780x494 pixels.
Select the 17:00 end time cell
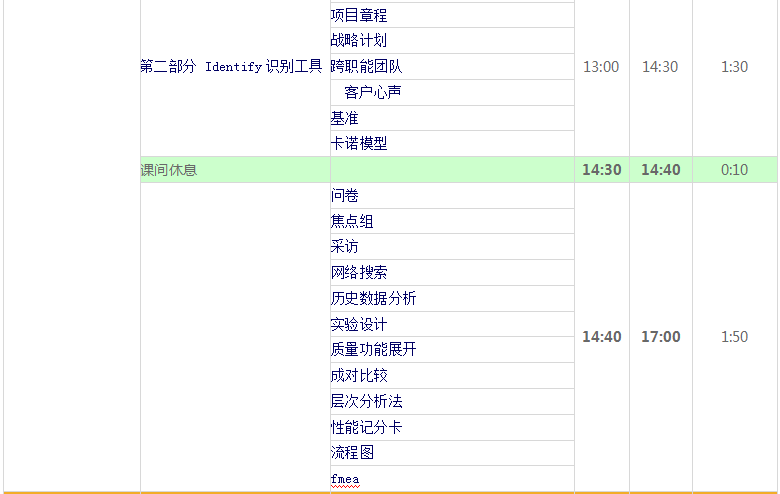(660, 337)
